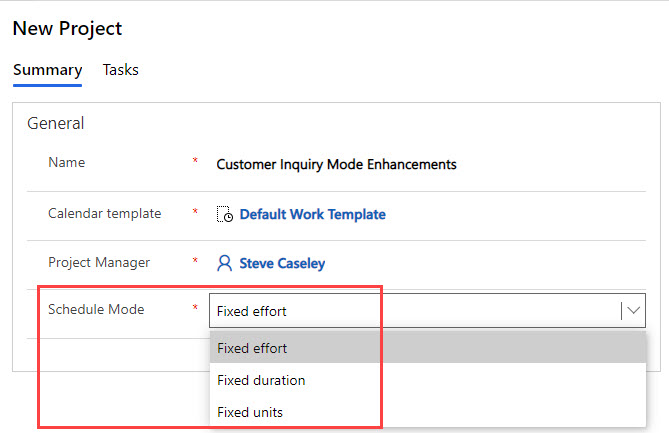Open Steve Caseley's project manager record
The width and height of the screenshot is (669, 433).
coord(282,263)
